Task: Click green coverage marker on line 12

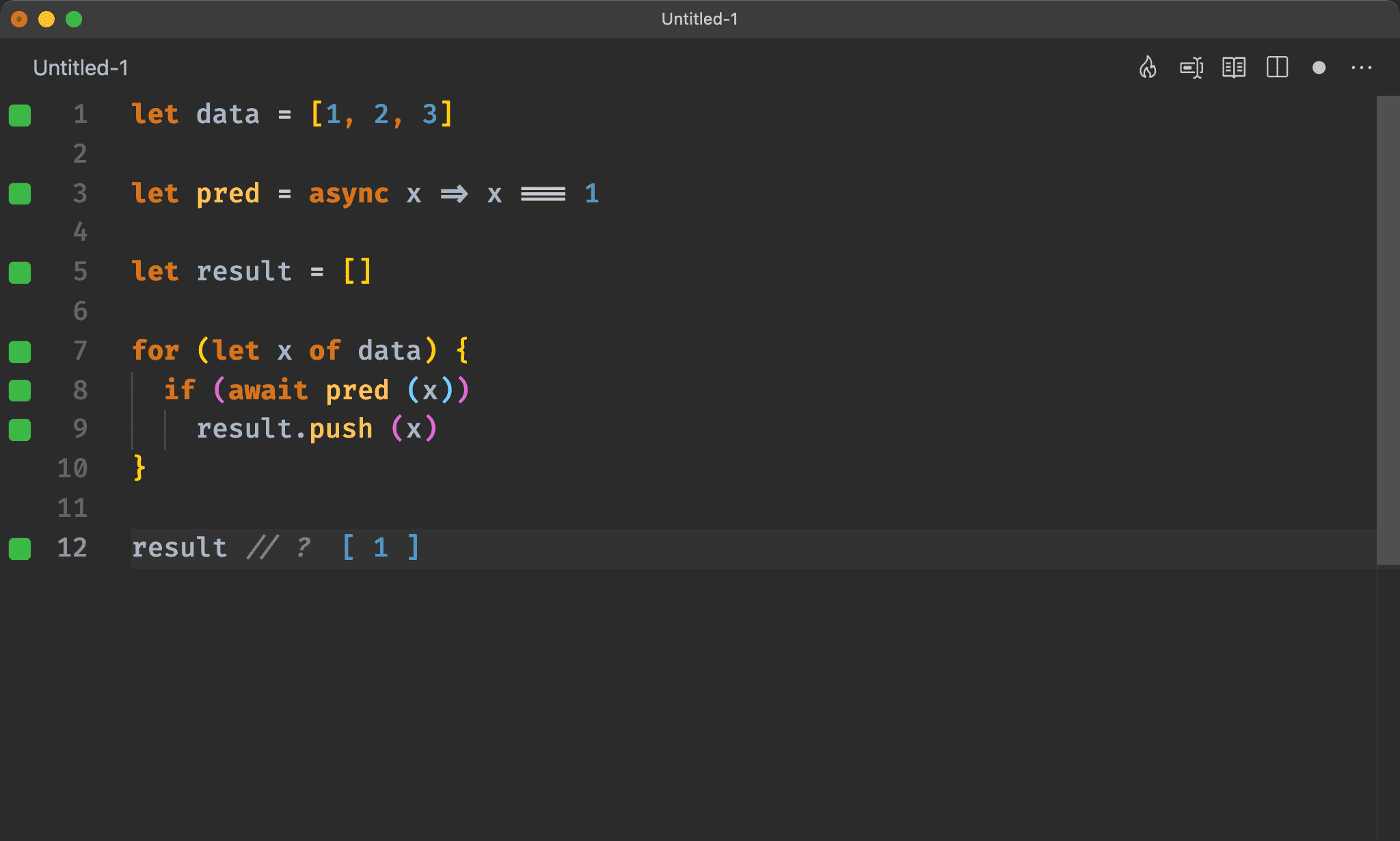Action: click(20, 548)
